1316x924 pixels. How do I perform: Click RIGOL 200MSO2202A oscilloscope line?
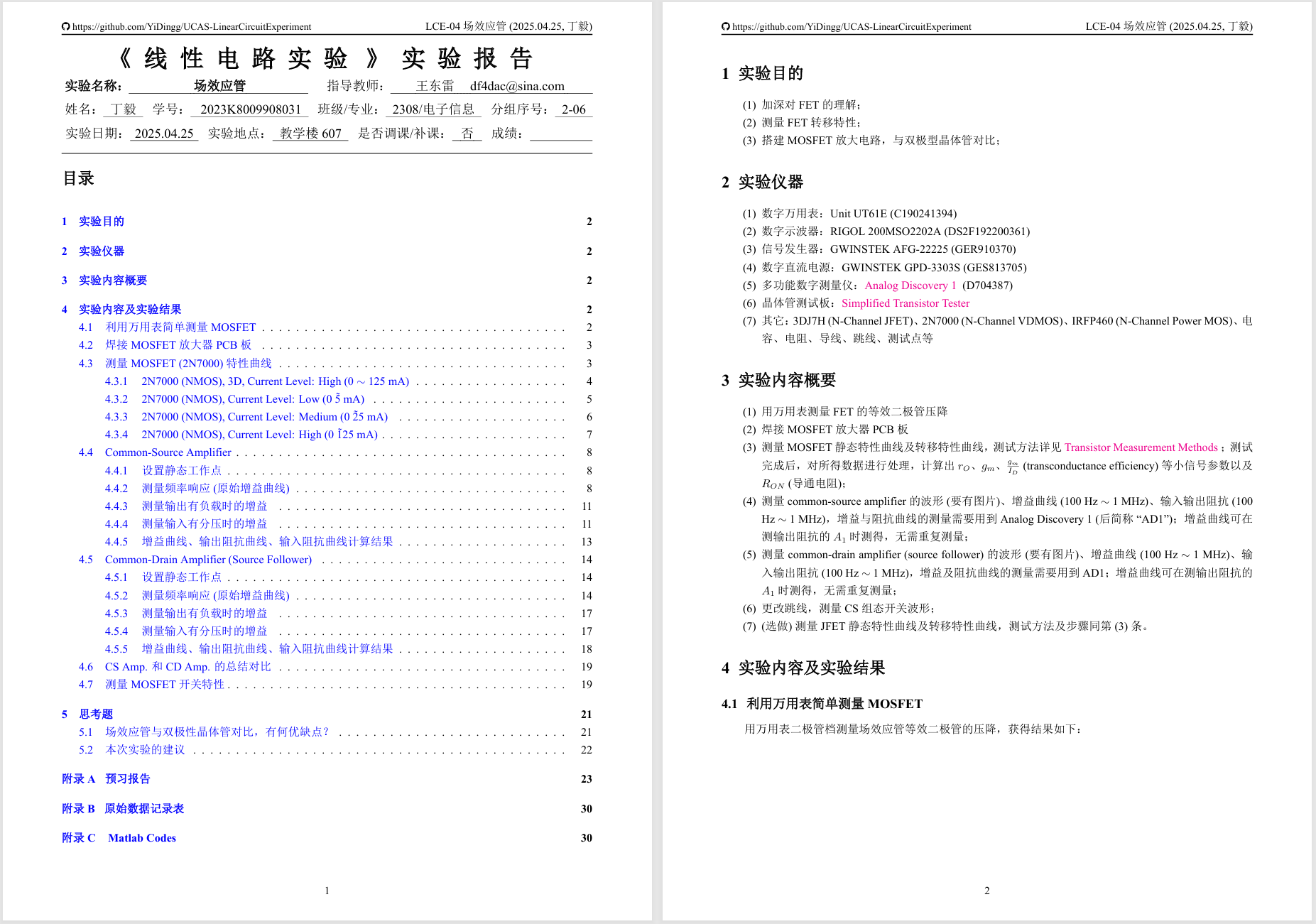coord(886,232)
